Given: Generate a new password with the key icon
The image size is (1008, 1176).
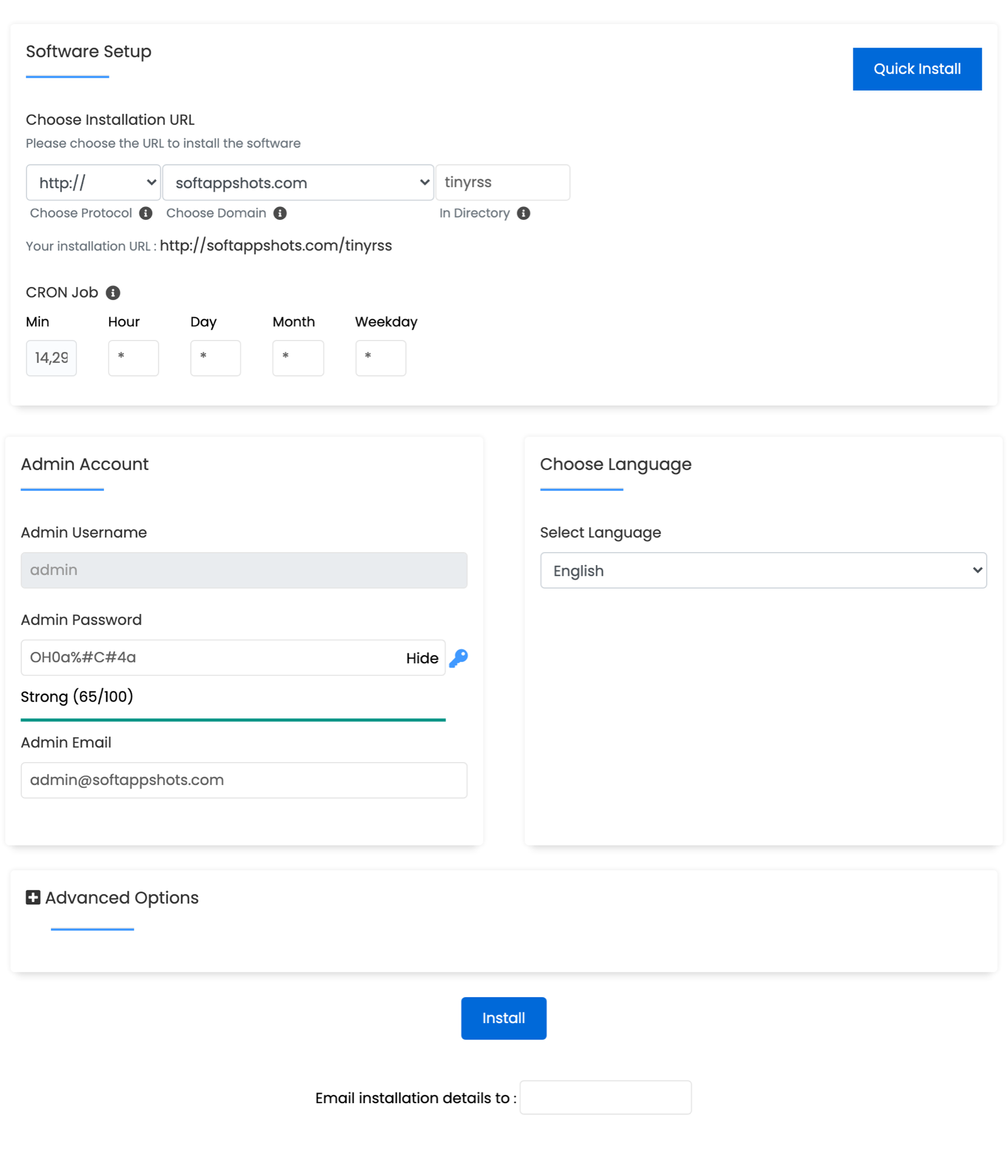Looking at the screenshot, I should 459,658.
